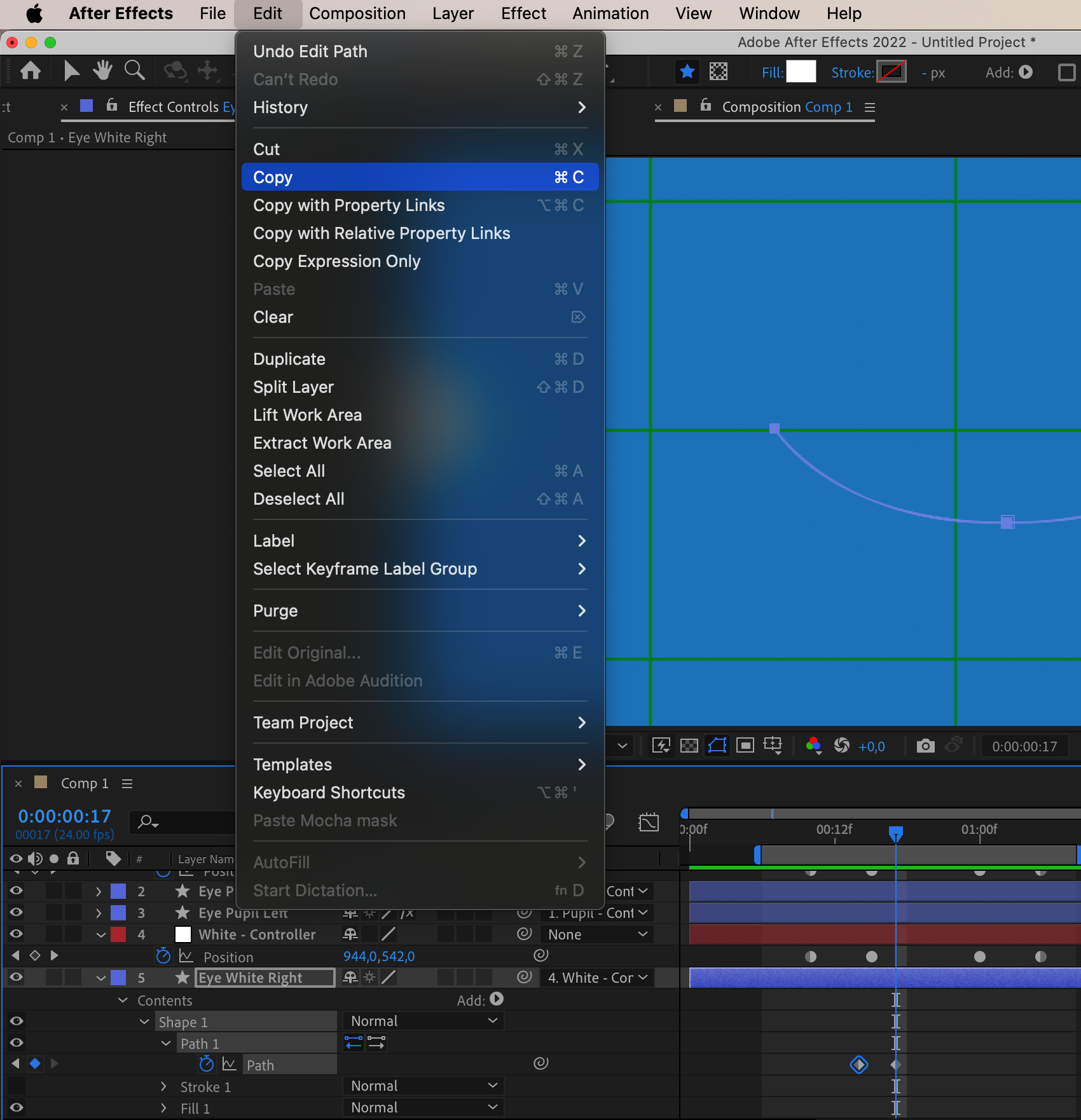Click the fast previews lightning icon
The width and height of the screenshot is (1081, 1120).
(x=661, y=746)
